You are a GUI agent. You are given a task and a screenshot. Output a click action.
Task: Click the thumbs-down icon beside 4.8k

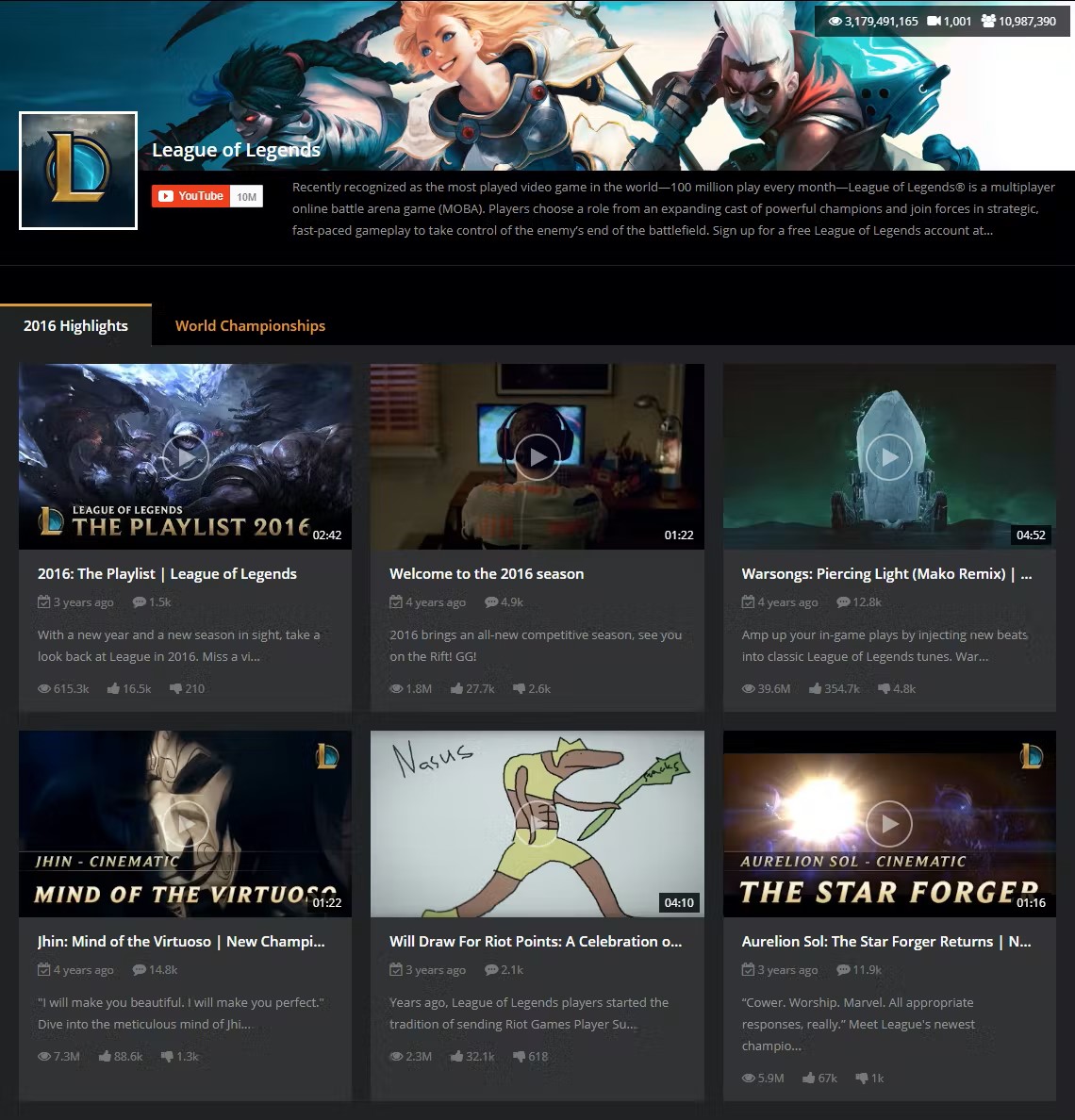click(885, 688)
